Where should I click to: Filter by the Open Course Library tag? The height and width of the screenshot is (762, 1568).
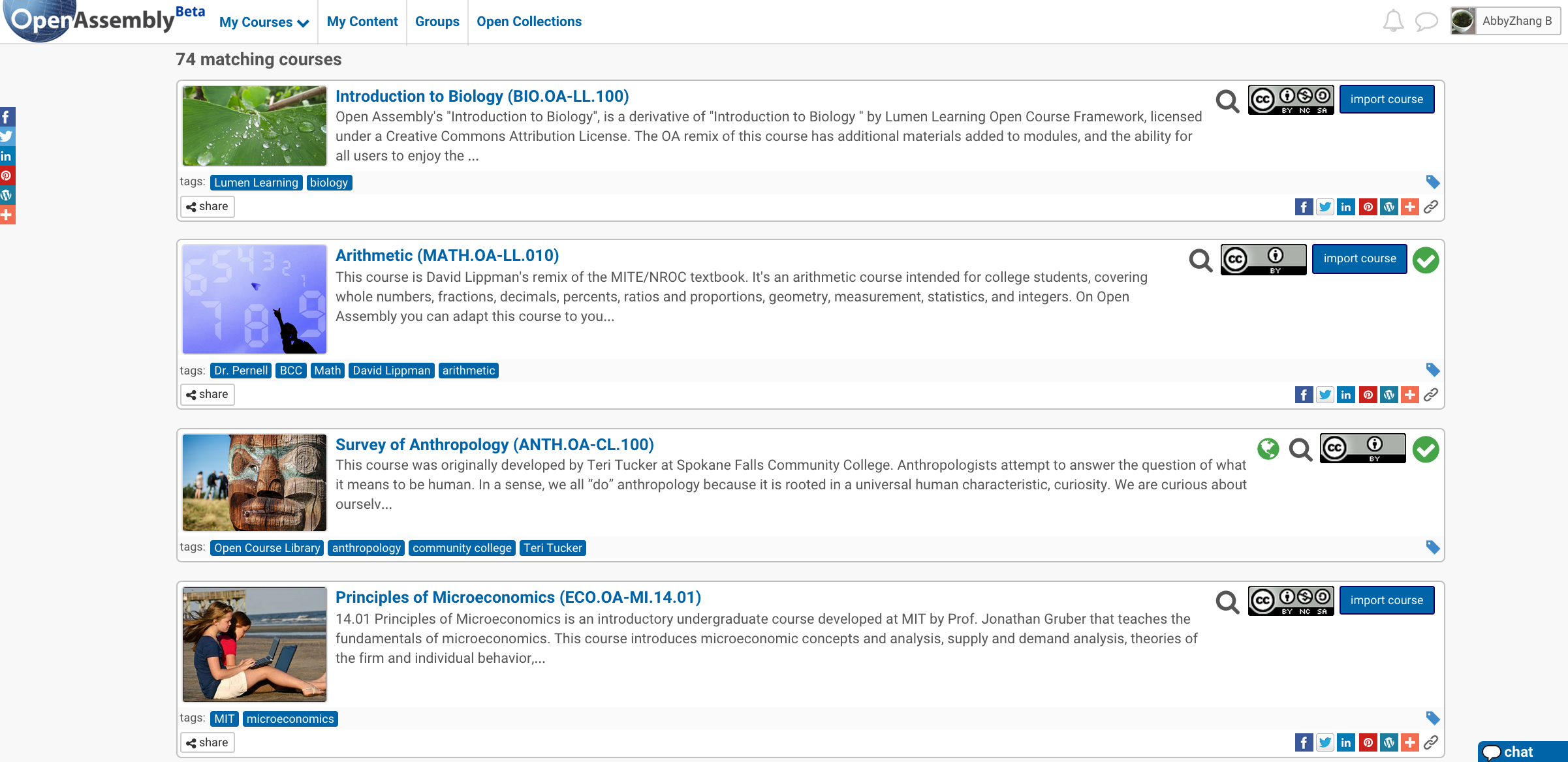click(x=267, y=548)
